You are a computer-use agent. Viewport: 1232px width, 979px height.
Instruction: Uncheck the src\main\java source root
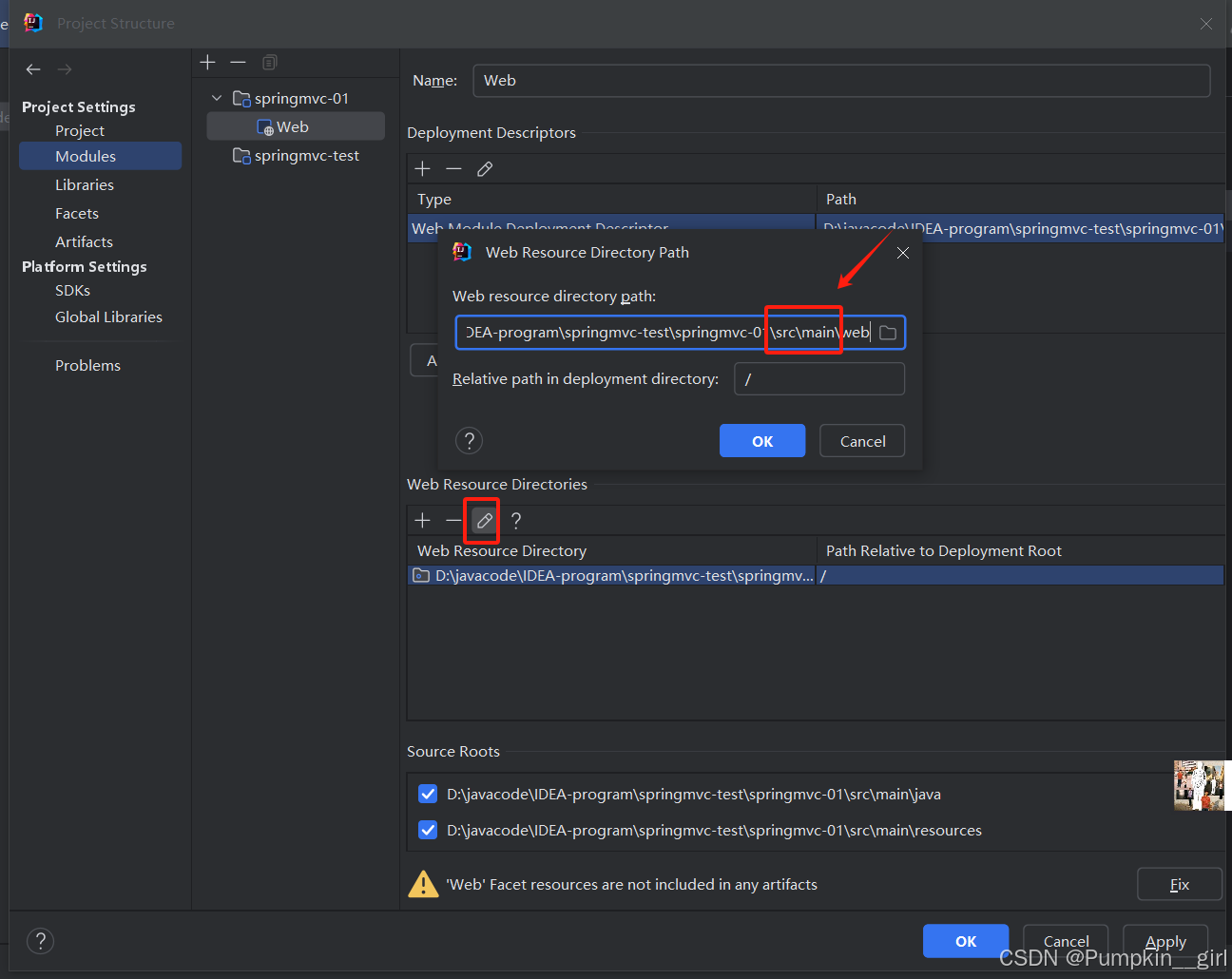428,795
